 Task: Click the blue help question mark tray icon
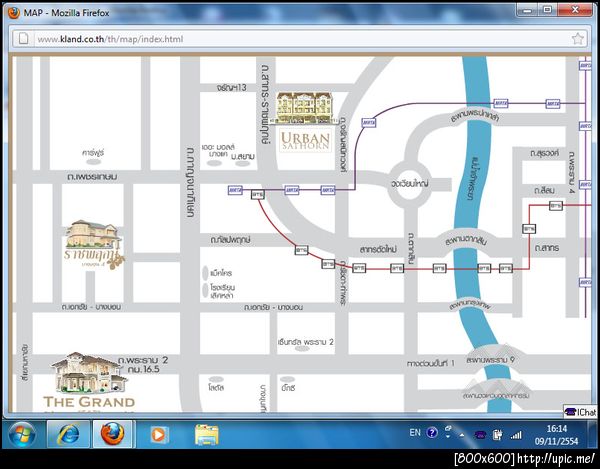pyautogui.click(x=432, y=433)
